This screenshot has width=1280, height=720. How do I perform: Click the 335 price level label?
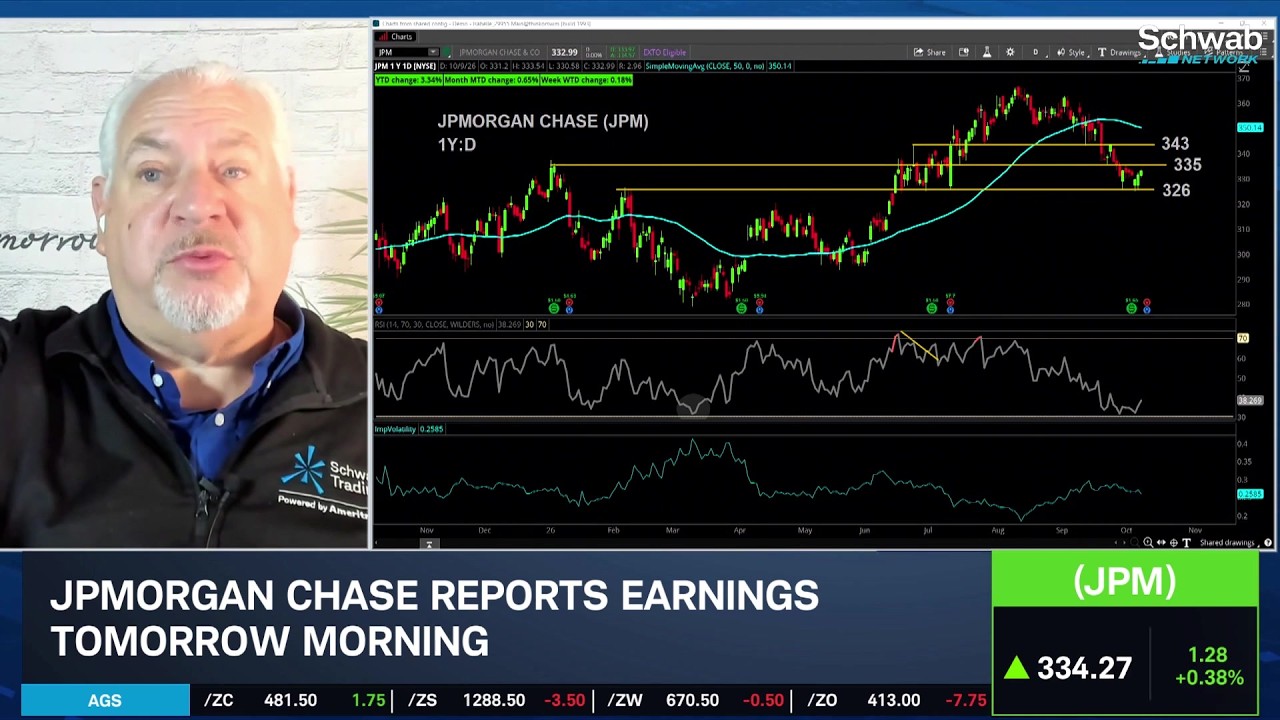pyautogui.click(x=1187, y=165)
